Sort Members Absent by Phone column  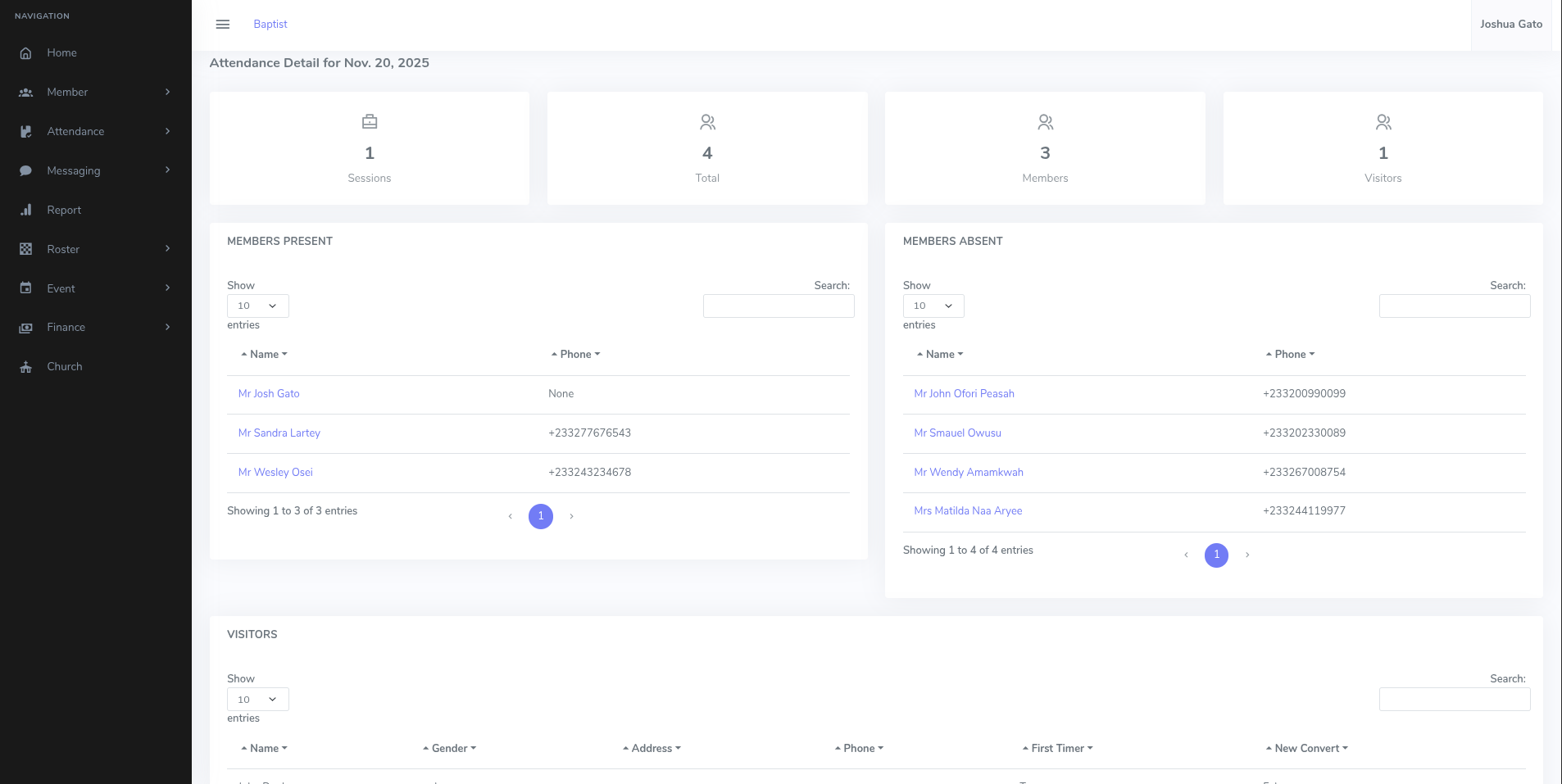(x=1290, y=355)
